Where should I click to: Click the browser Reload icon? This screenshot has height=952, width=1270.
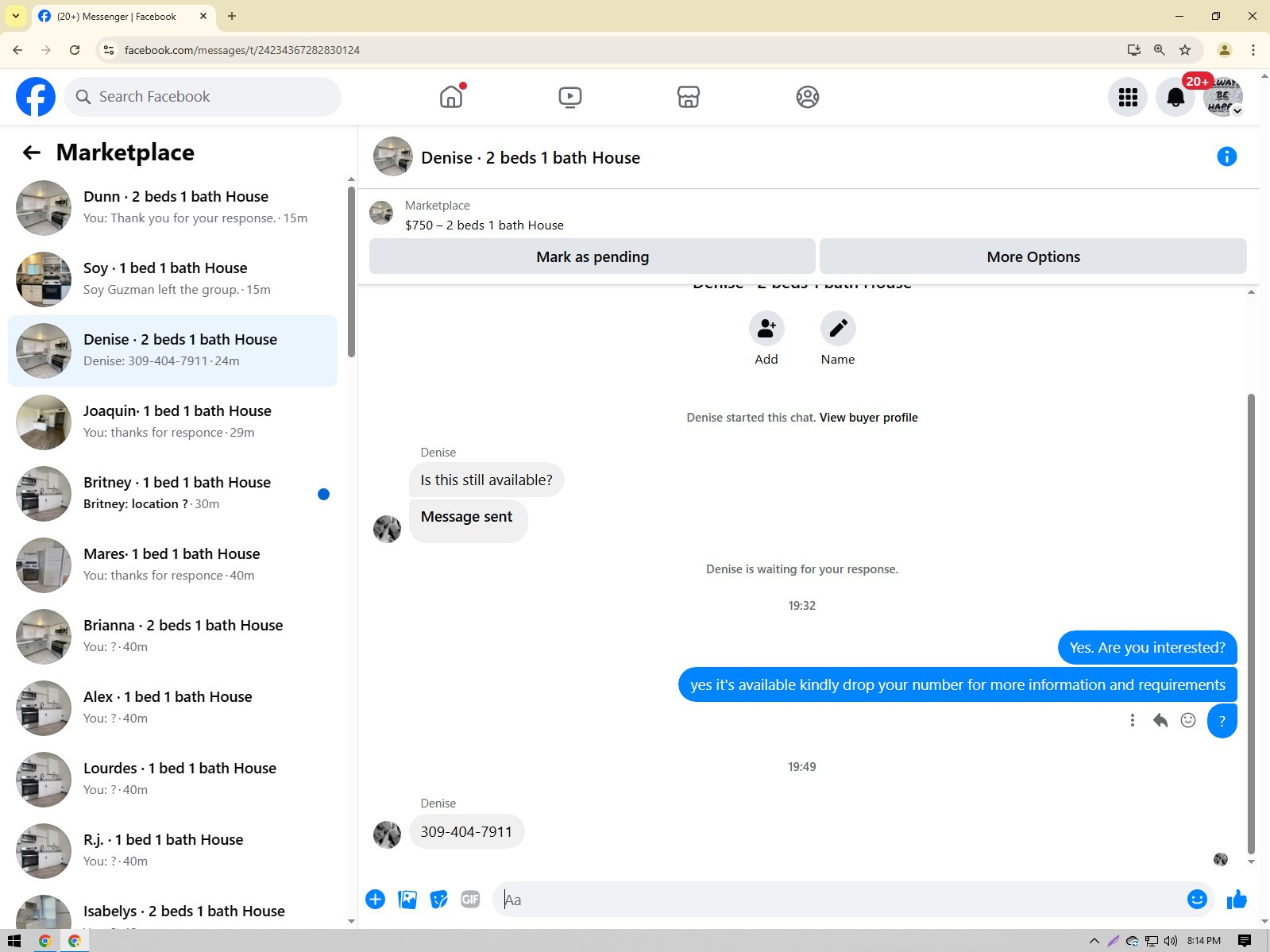pyautogui.click(x=75, y=50)
